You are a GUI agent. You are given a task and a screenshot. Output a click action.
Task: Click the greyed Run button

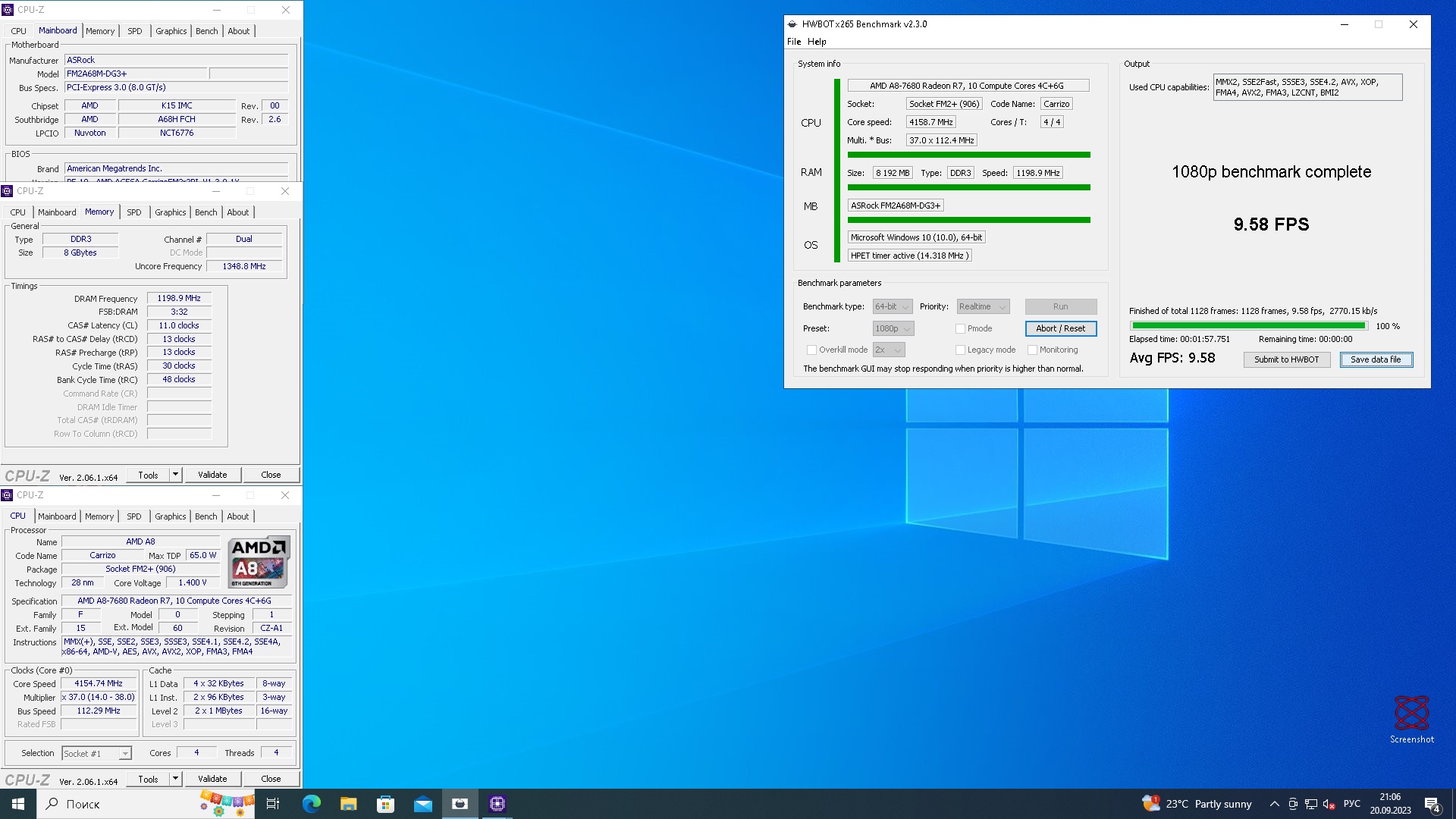click(1060, 306)
